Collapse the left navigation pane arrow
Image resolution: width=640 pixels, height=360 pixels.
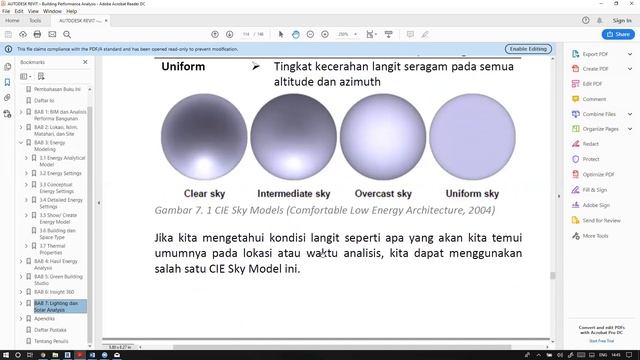pyautogui.click(x=98, y=203)
